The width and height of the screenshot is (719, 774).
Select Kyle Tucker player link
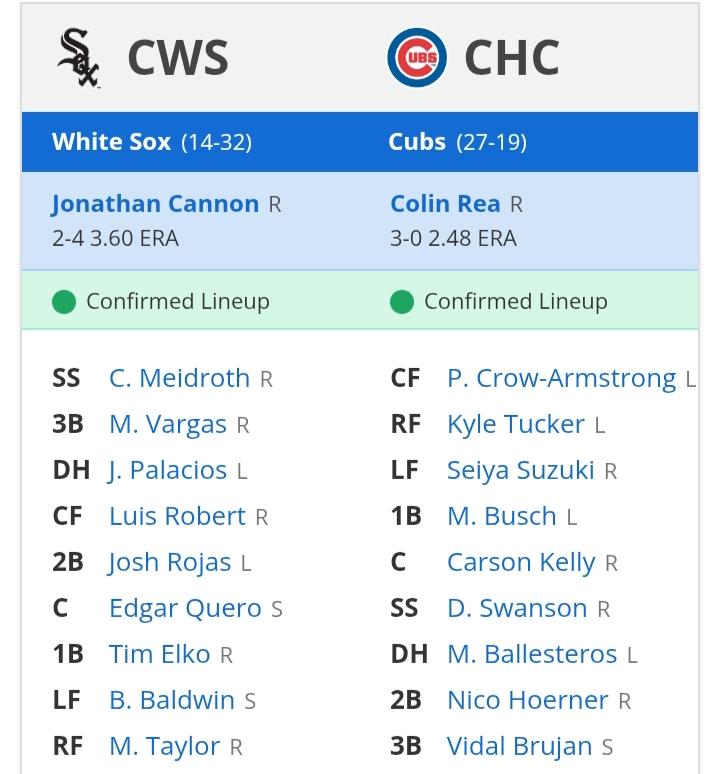516,425
